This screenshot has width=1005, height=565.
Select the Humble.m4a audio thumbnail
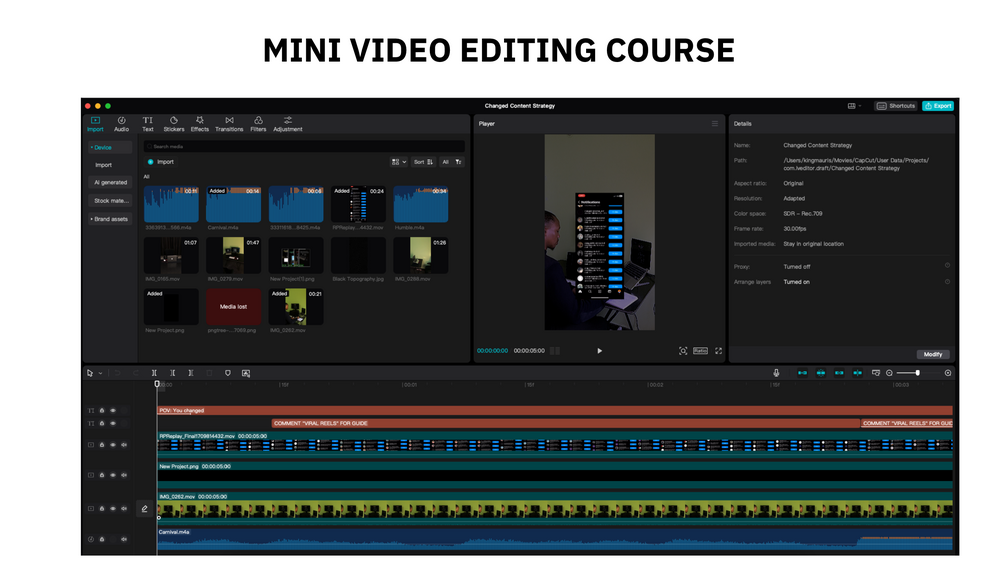click(x=420, y=204)
